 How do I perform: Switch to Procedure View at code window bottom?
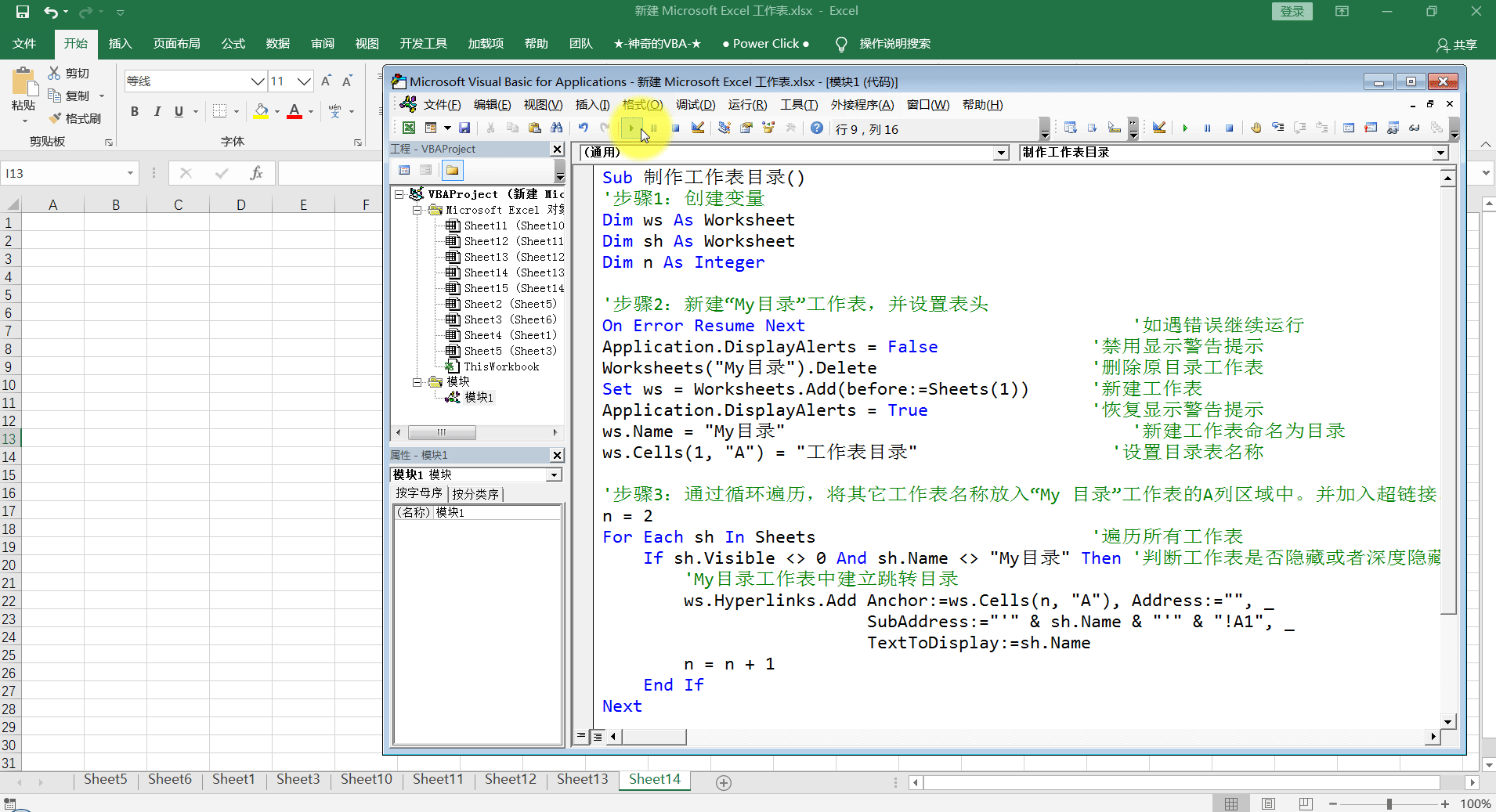click(x=581, y=736)
